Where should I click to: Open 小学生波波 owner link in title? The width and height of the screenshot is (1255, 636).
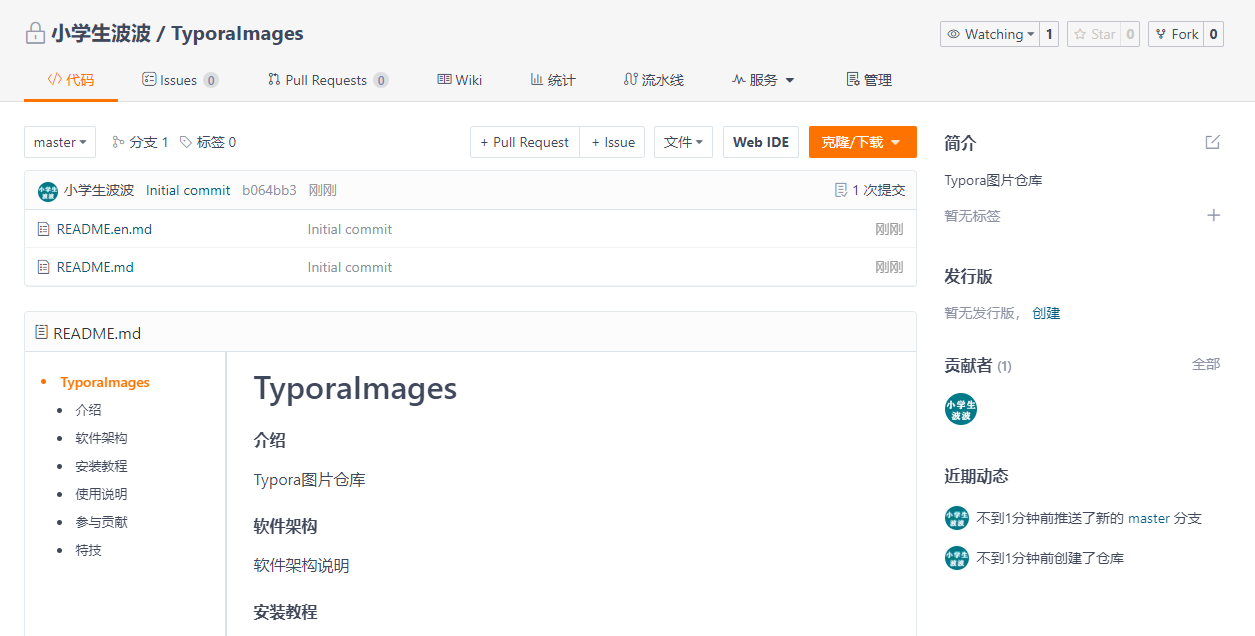click(101, 33)
